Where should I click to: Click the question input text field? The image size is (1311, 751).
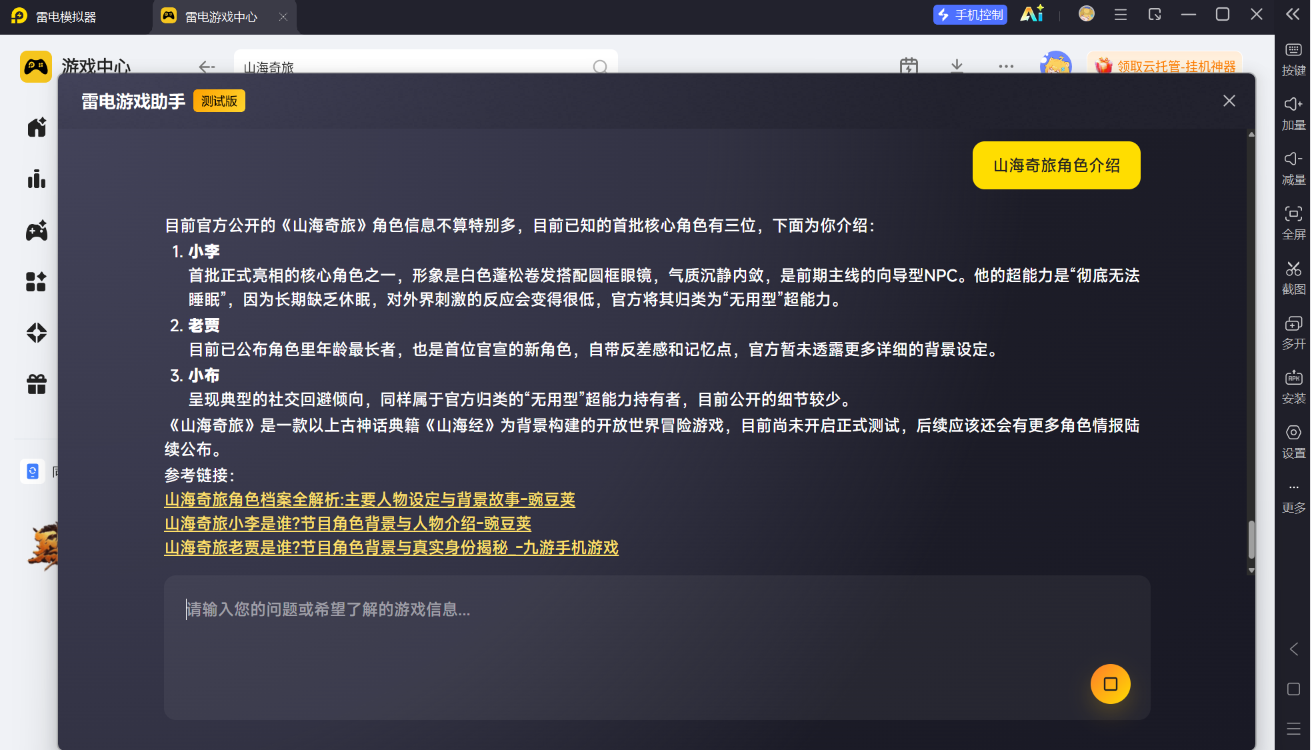(x=657, y=647)
